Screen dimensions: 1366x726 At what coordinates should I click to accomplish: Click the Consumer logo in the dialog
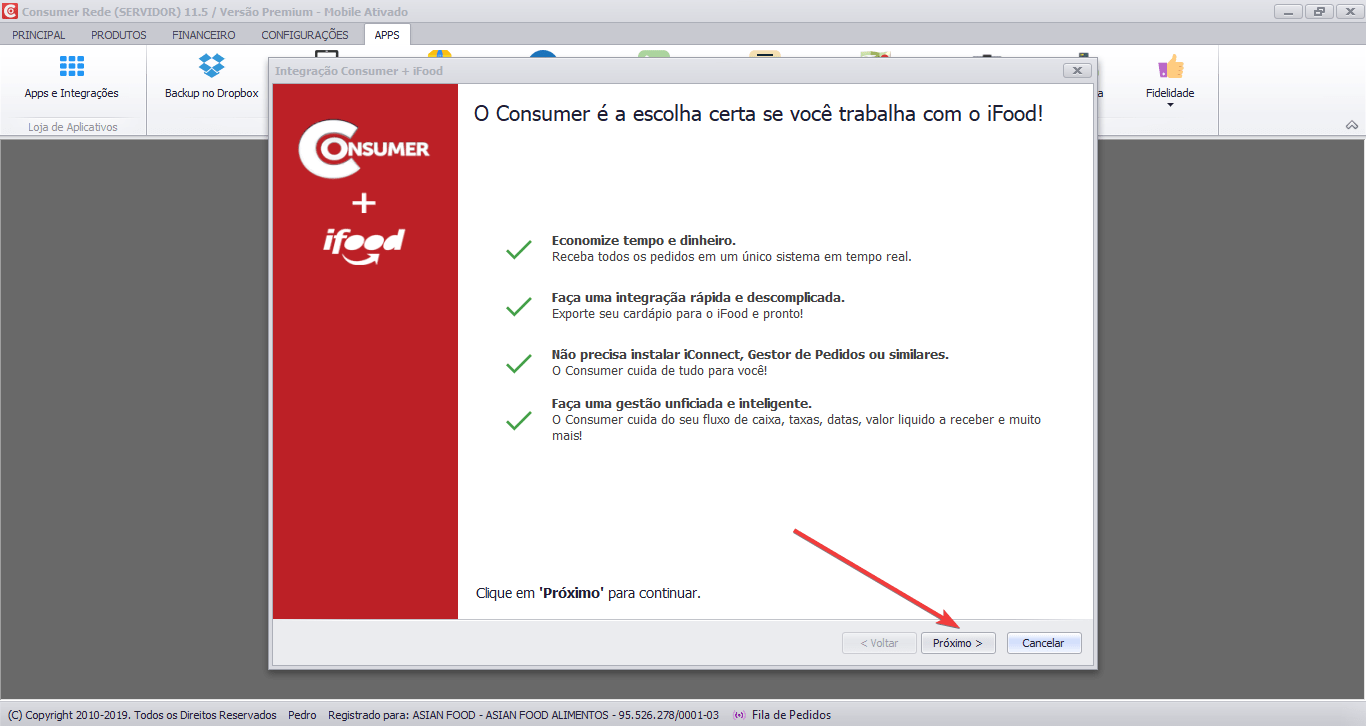(364, 148)
